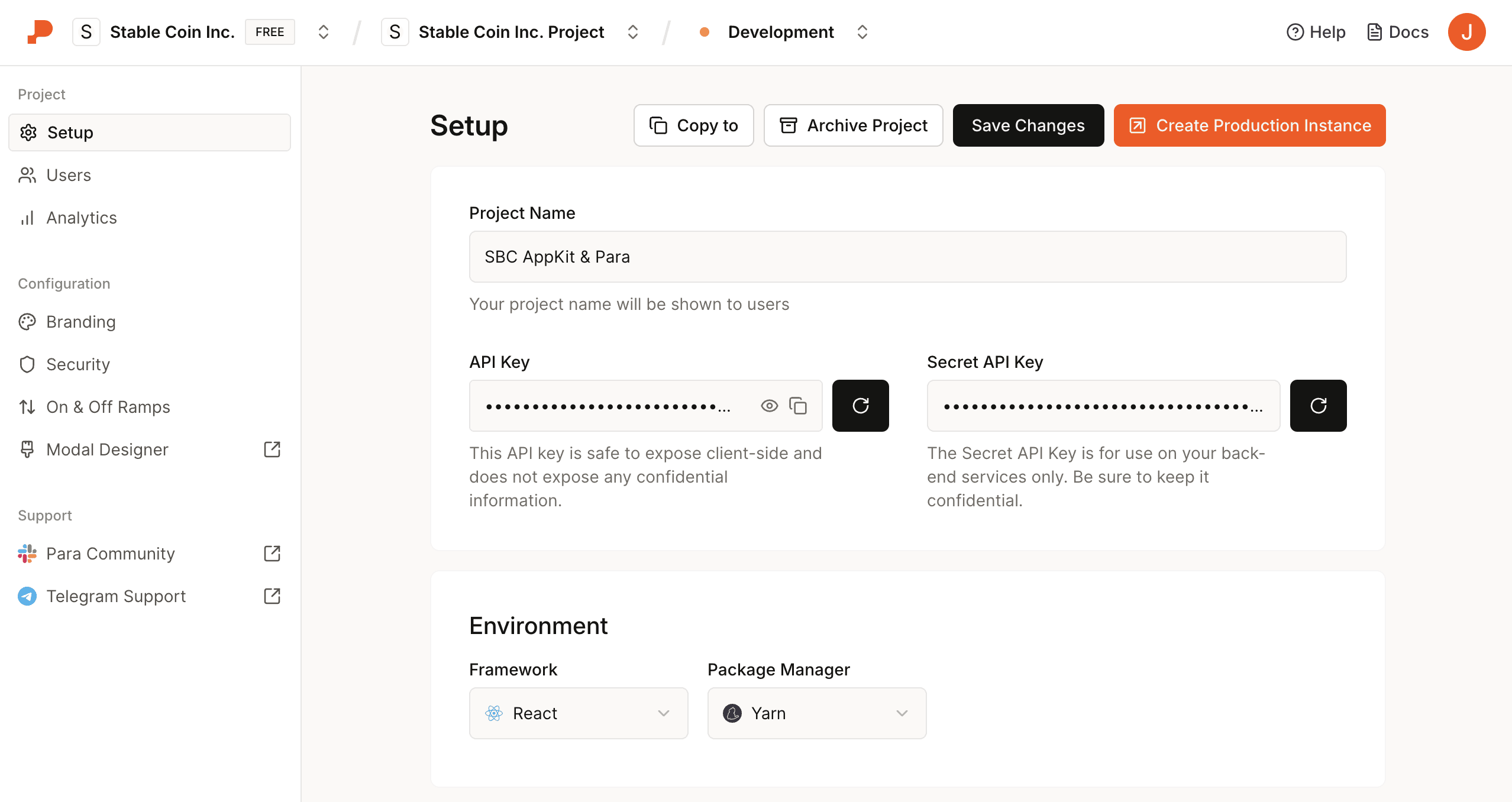Click the Para Community external link icon
Viewport: 1512px width, 802px height.
(272, 554)
